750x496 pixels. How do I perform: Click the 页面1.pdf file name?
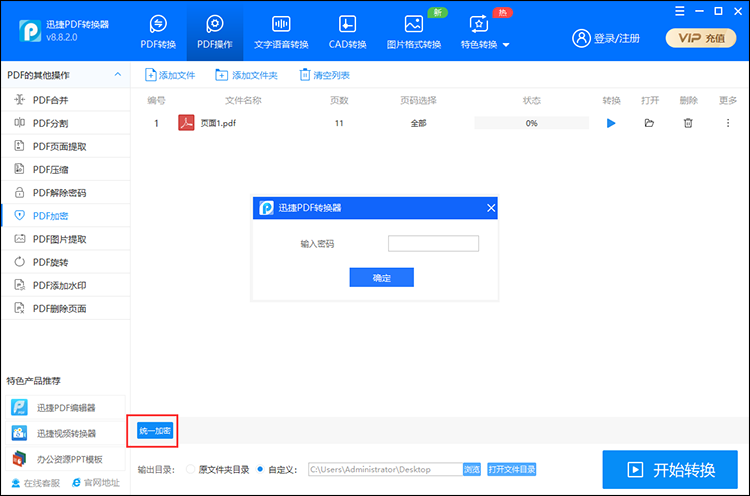(218, 123)
